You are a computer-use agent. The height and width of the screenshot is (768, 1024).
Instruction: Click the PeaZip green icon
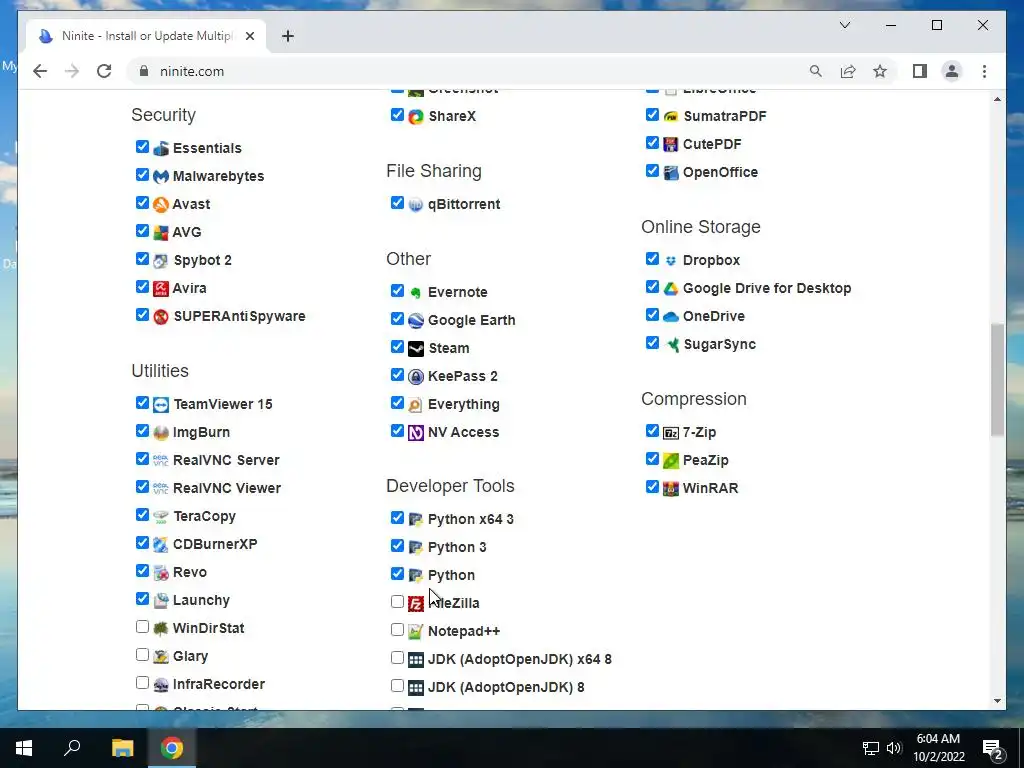point(671,460)
